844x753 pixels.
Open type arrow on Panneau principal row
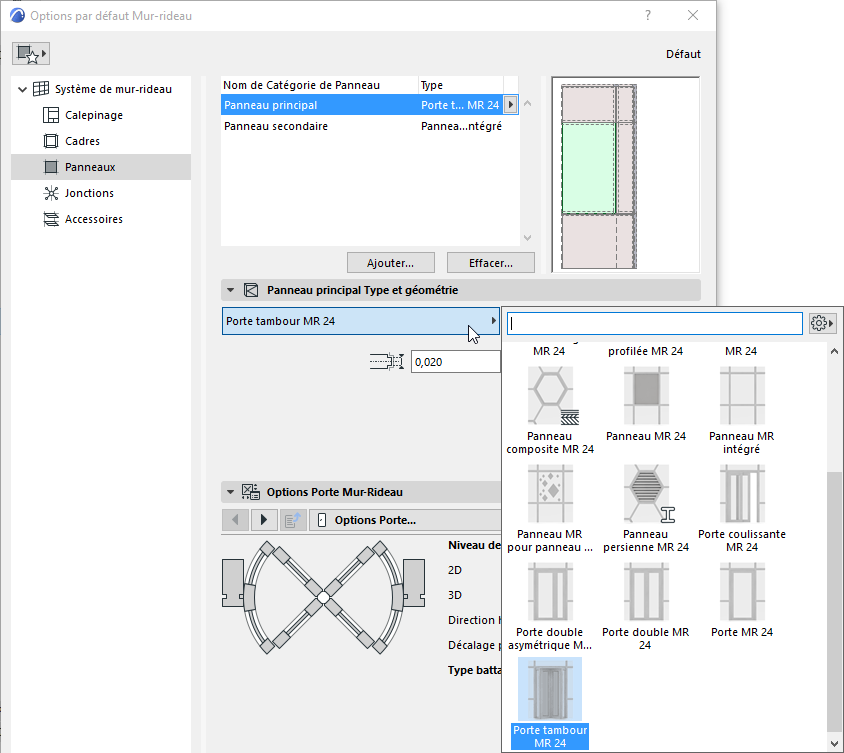click(x=510, y=105)
